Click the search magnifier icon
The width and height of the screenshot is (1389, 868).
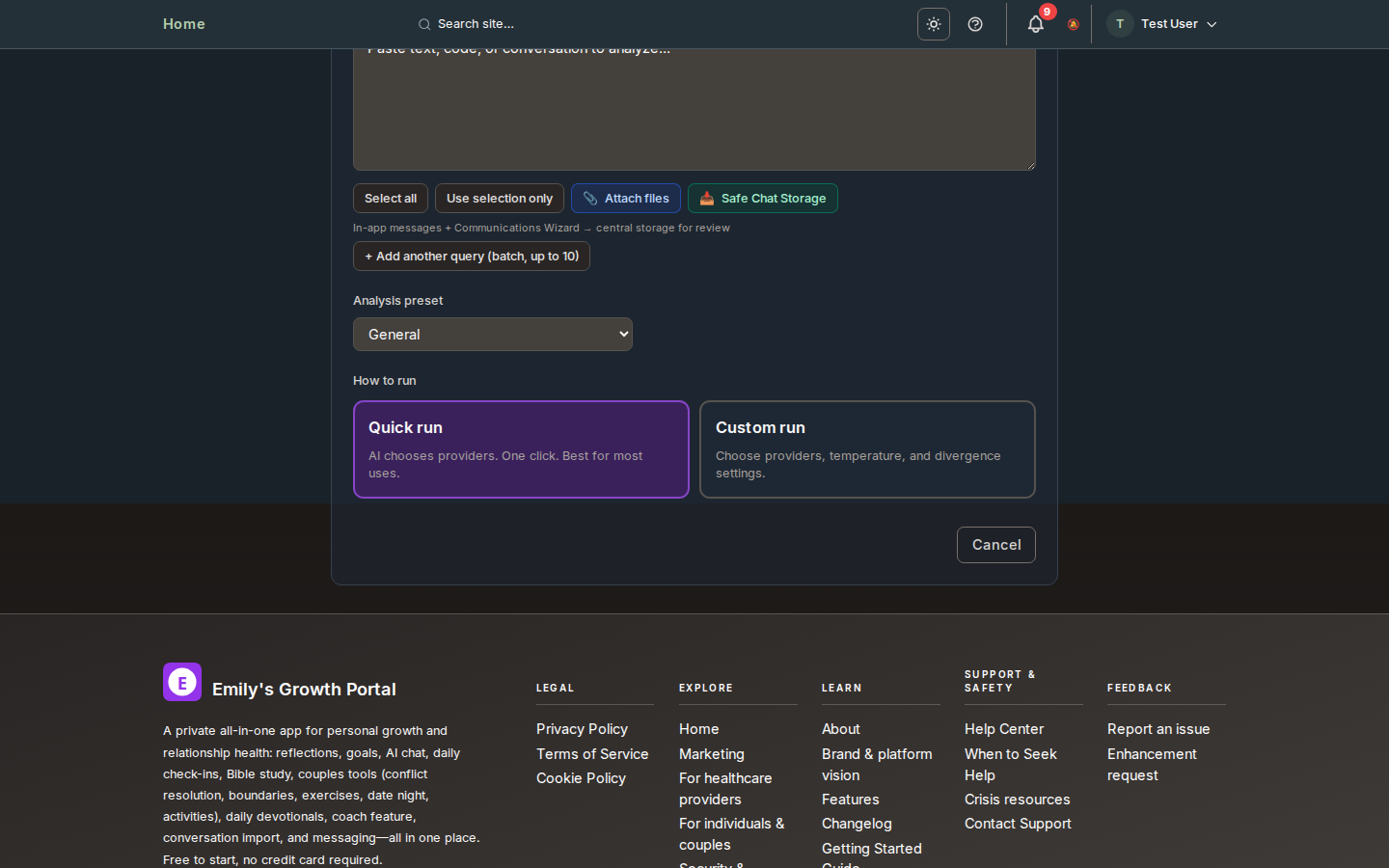(423, 24)
